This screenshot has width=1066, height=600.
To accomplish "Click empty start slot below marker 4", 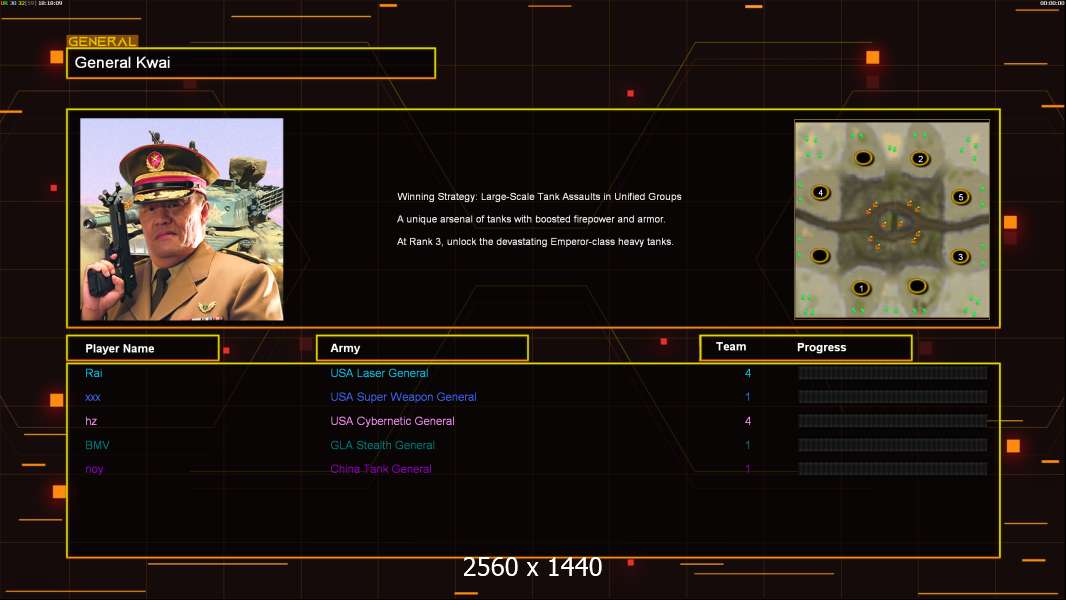I will [820, 255].
